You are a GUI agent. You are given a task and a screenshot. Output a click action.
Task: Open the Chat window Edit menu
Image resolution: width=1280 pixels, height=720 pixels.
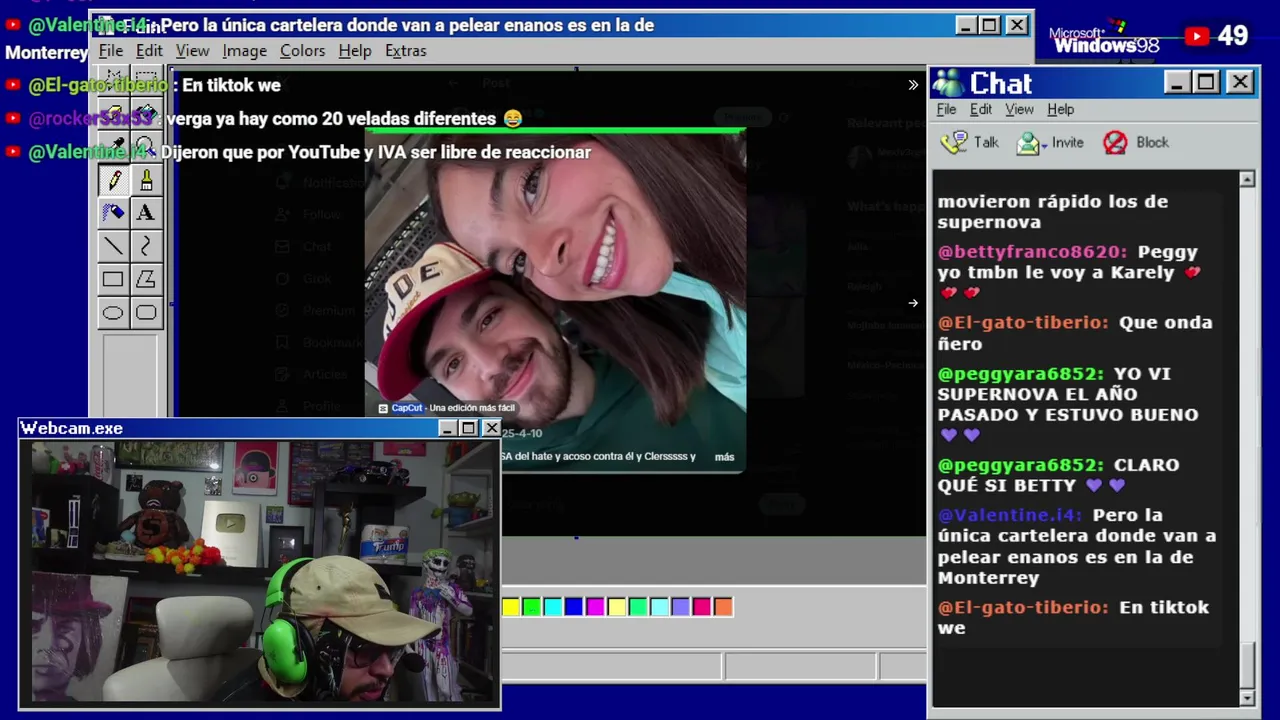981,109
